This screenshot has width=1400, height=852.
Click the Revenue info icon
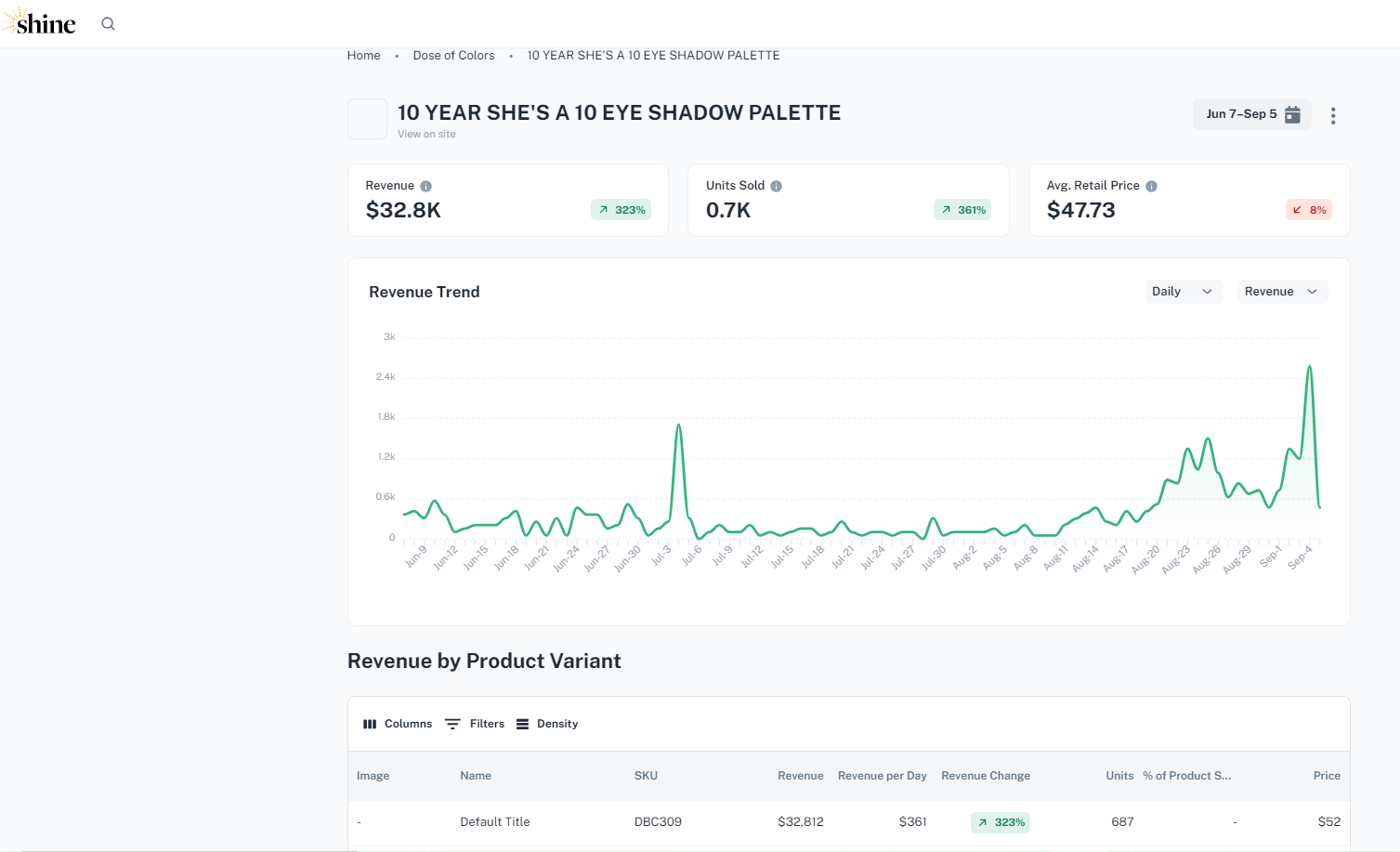click(x=425, y=186)
